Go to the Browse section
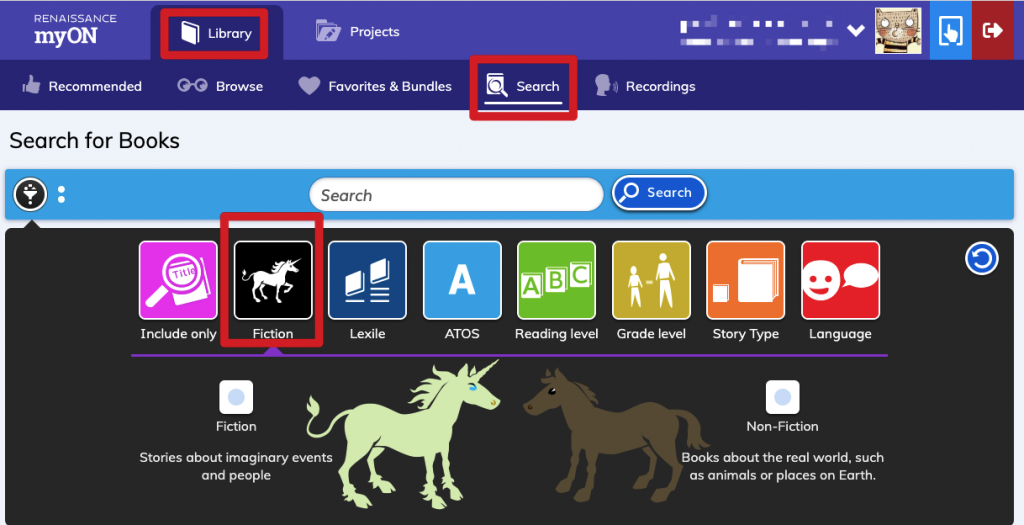 220,86
